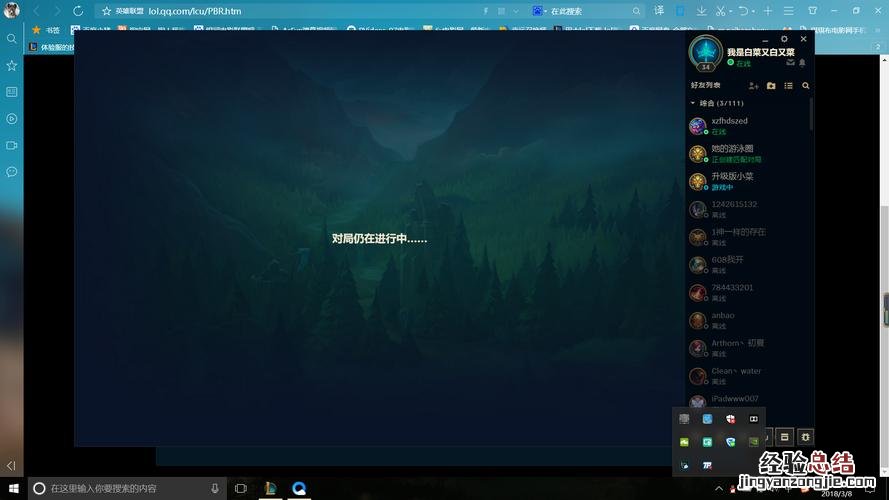Screen dimensions: 889x500
Task: Click the Windows Start button
Action: click(12, 488)
